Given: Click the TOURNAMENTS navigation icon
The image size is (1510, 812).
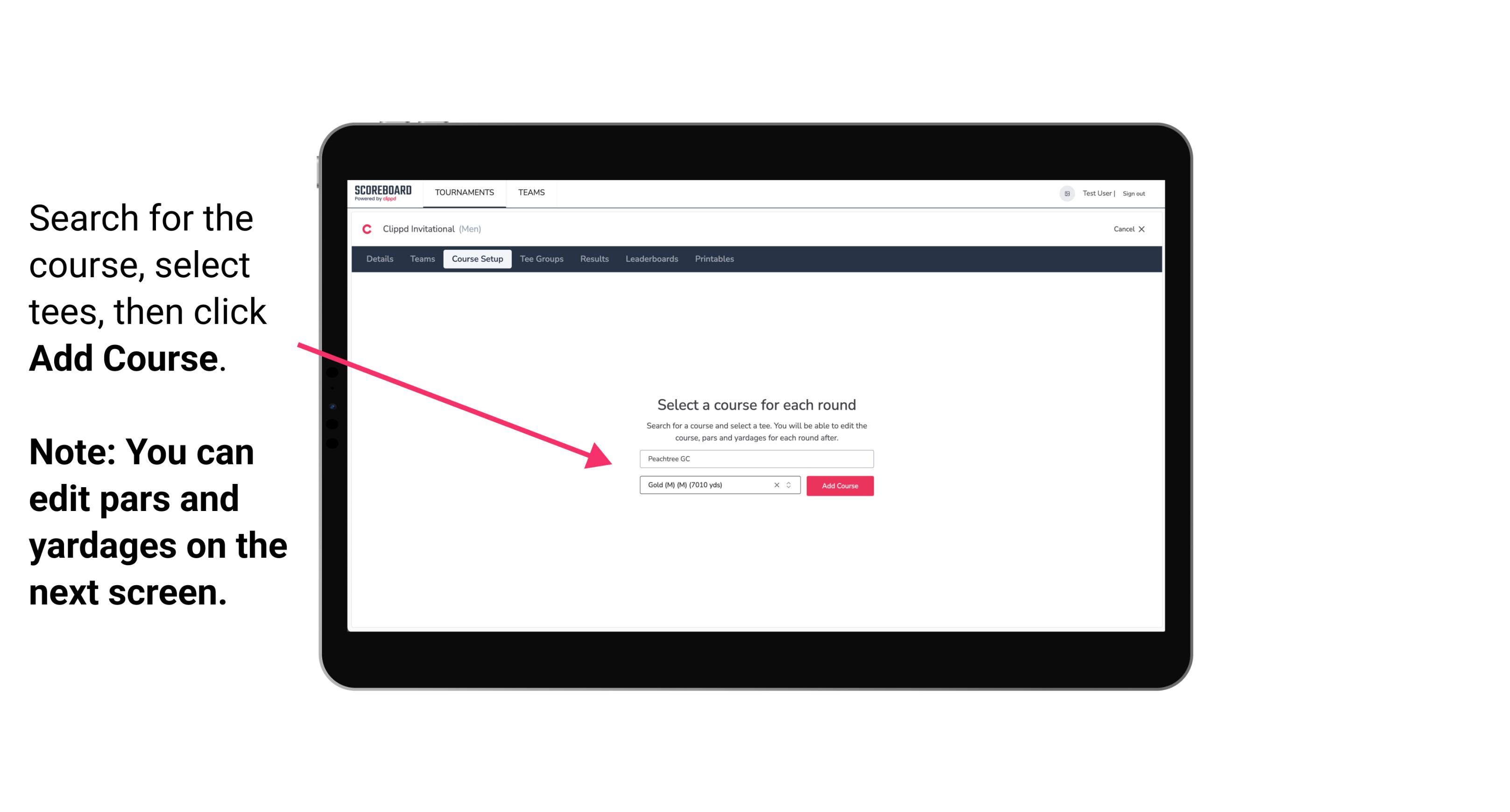Looking at the screenshot, I should [464, 192].
